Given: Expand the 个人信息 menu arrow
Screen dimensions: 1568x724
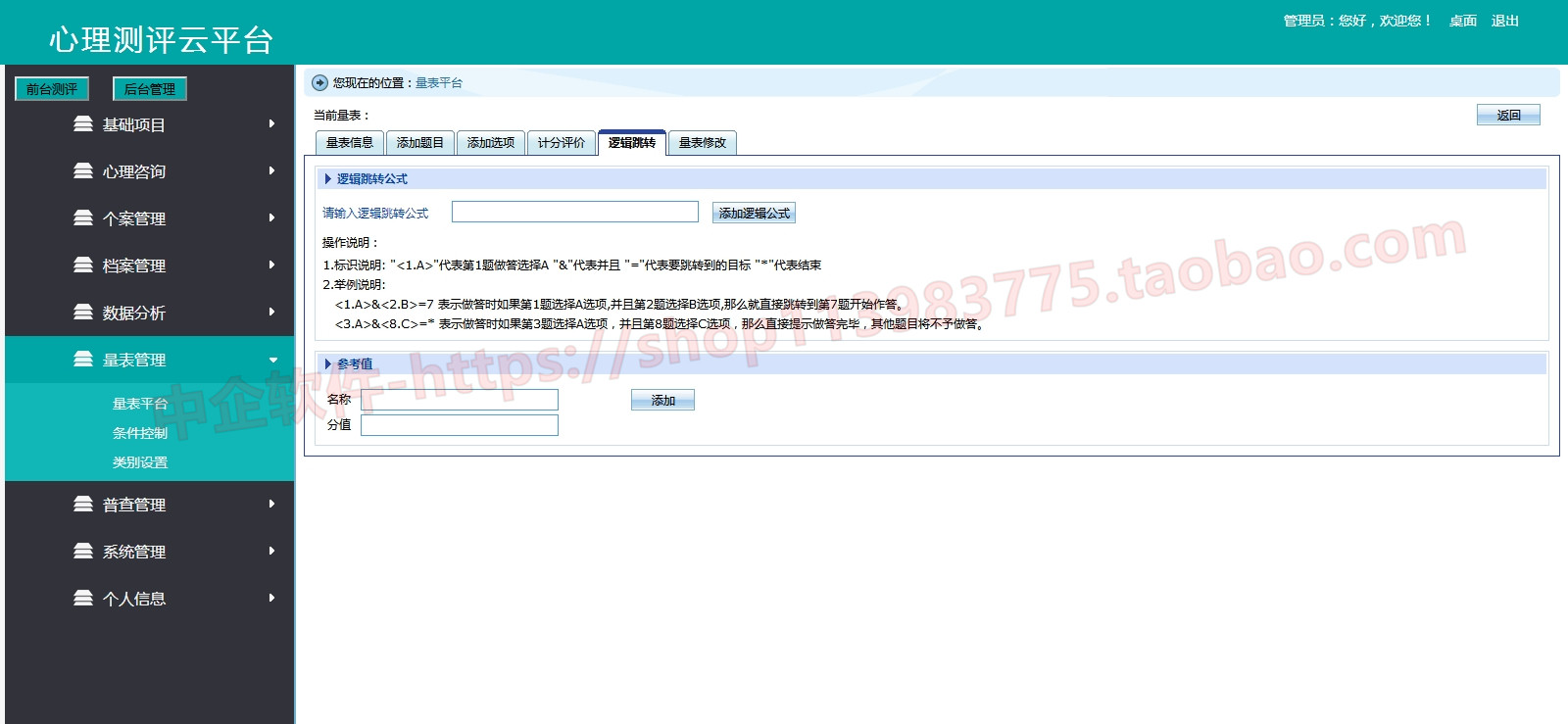Looking at the screenshot, I should click(271, 599).
